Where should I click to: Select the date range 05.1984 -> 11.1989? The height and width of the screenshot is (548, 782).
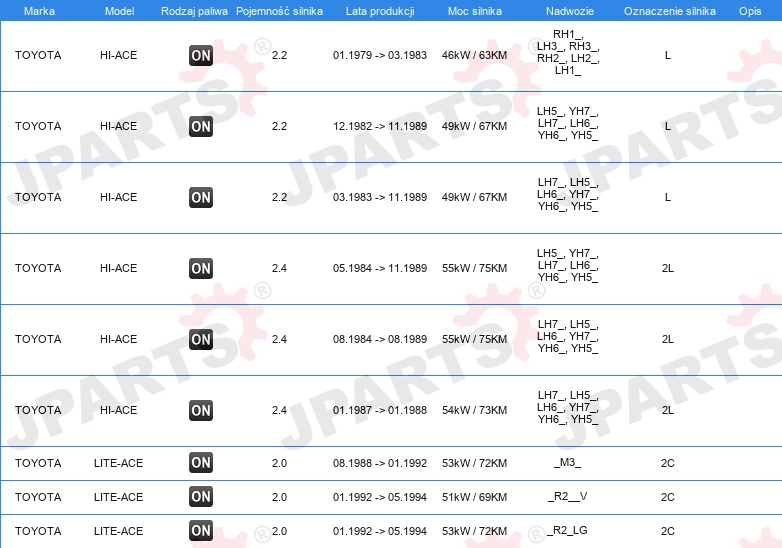tap(380, 268)
